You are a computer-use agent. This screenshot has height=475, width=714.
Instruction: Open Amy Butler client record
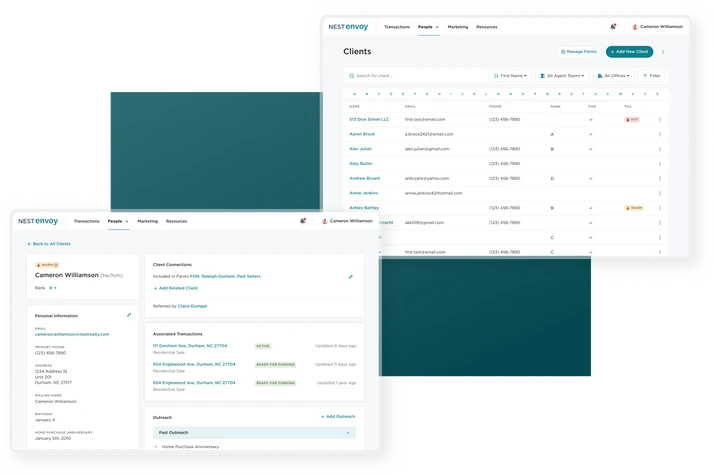tap(361, 163)
